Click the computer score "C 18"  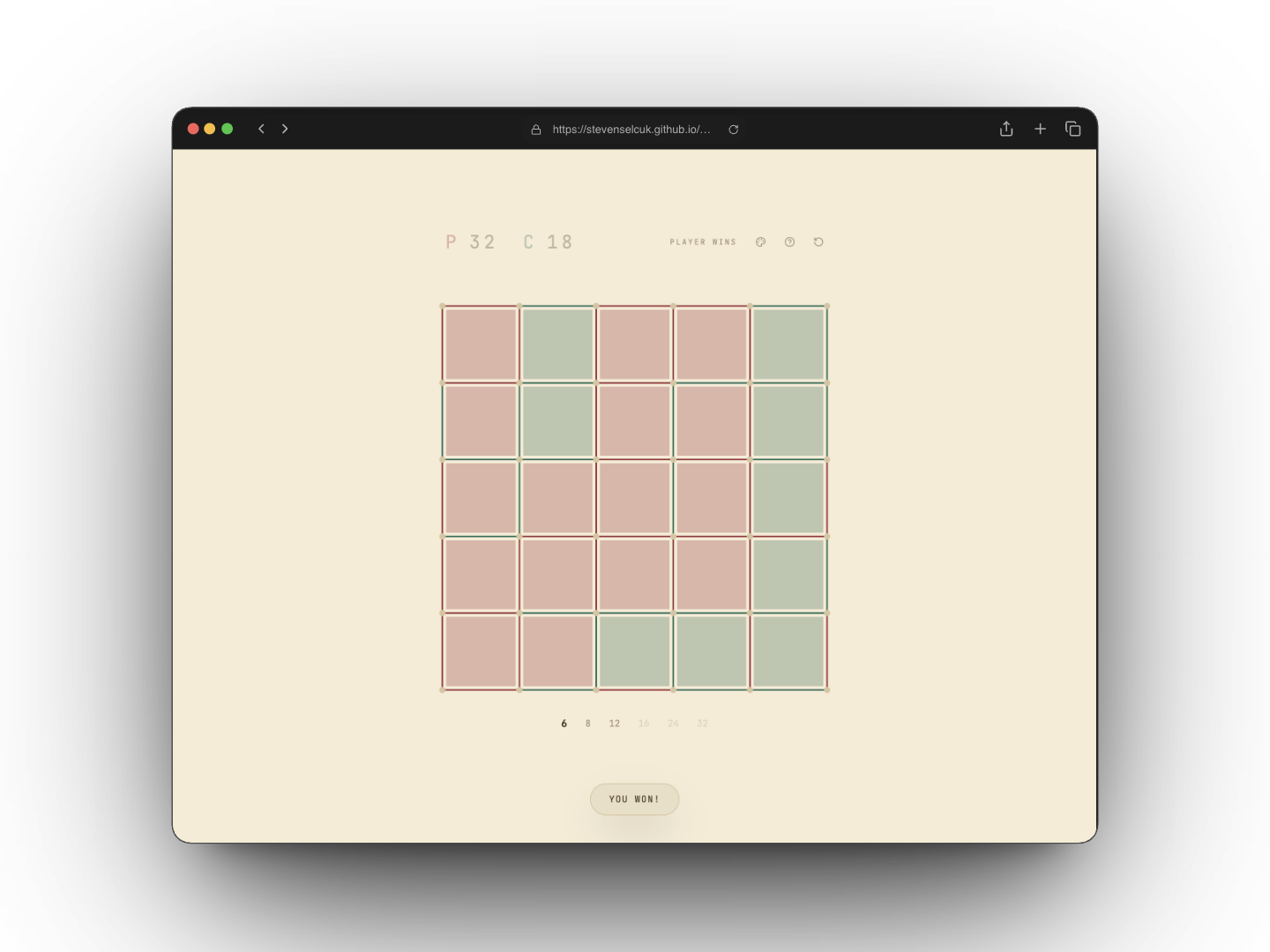549,242
